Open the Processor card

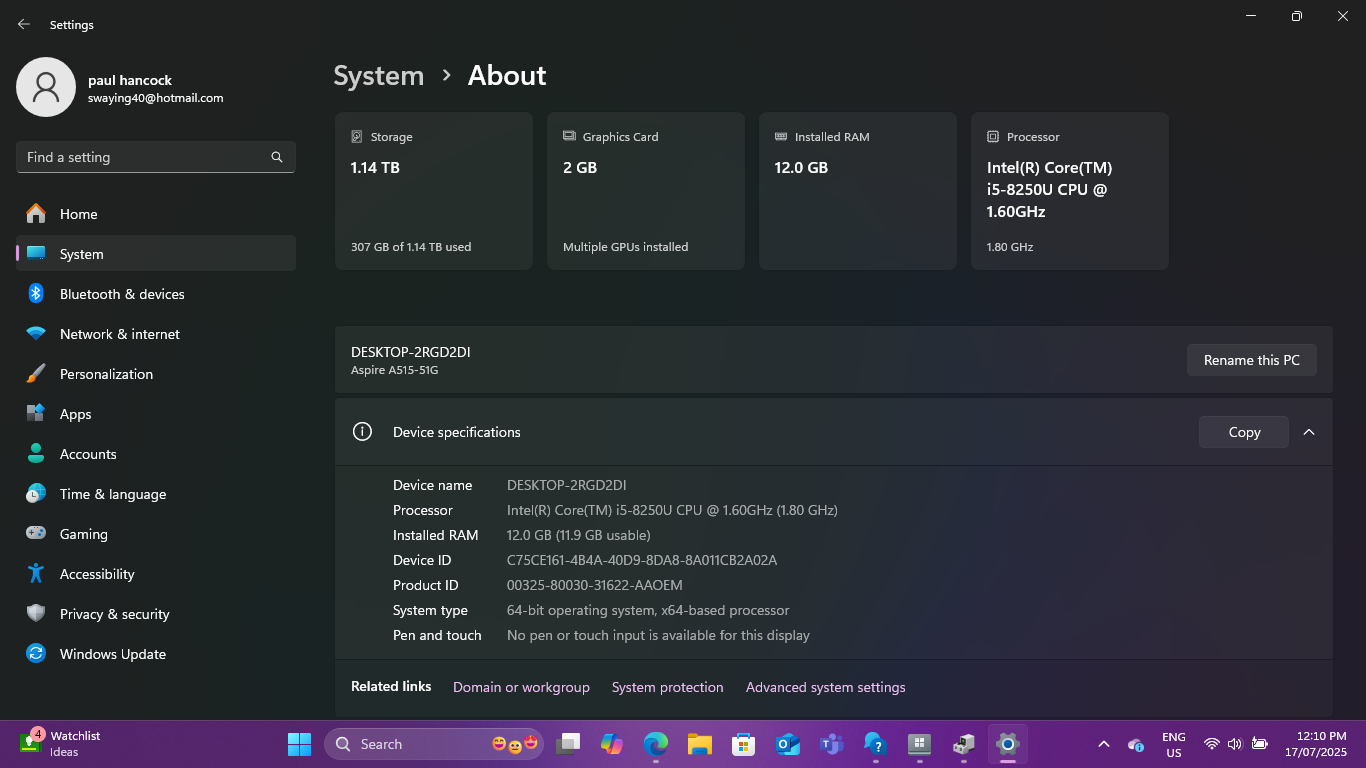[x=1070, y=191]
